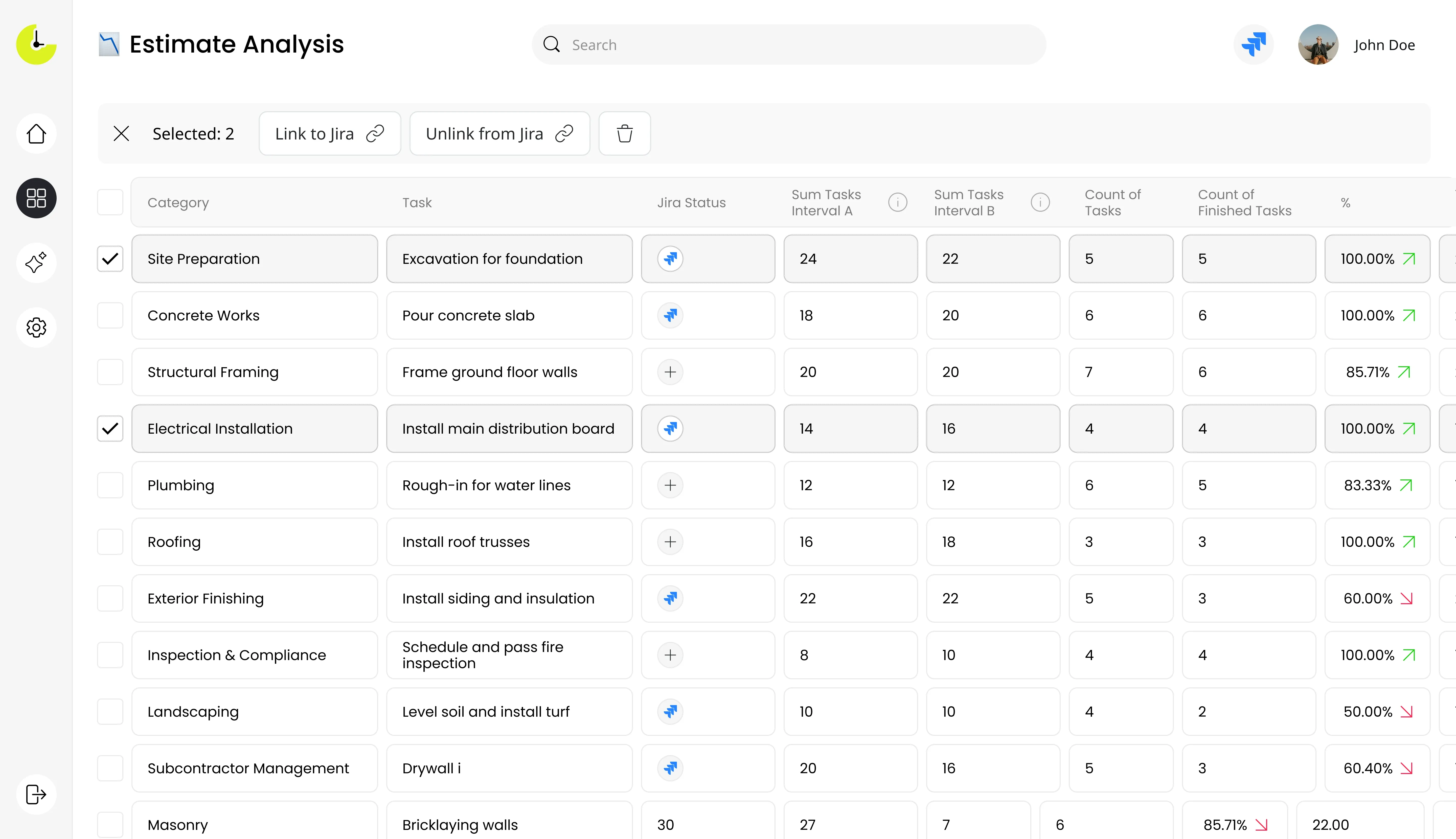Click trash delete icon in selection bar

pos(624,134)
